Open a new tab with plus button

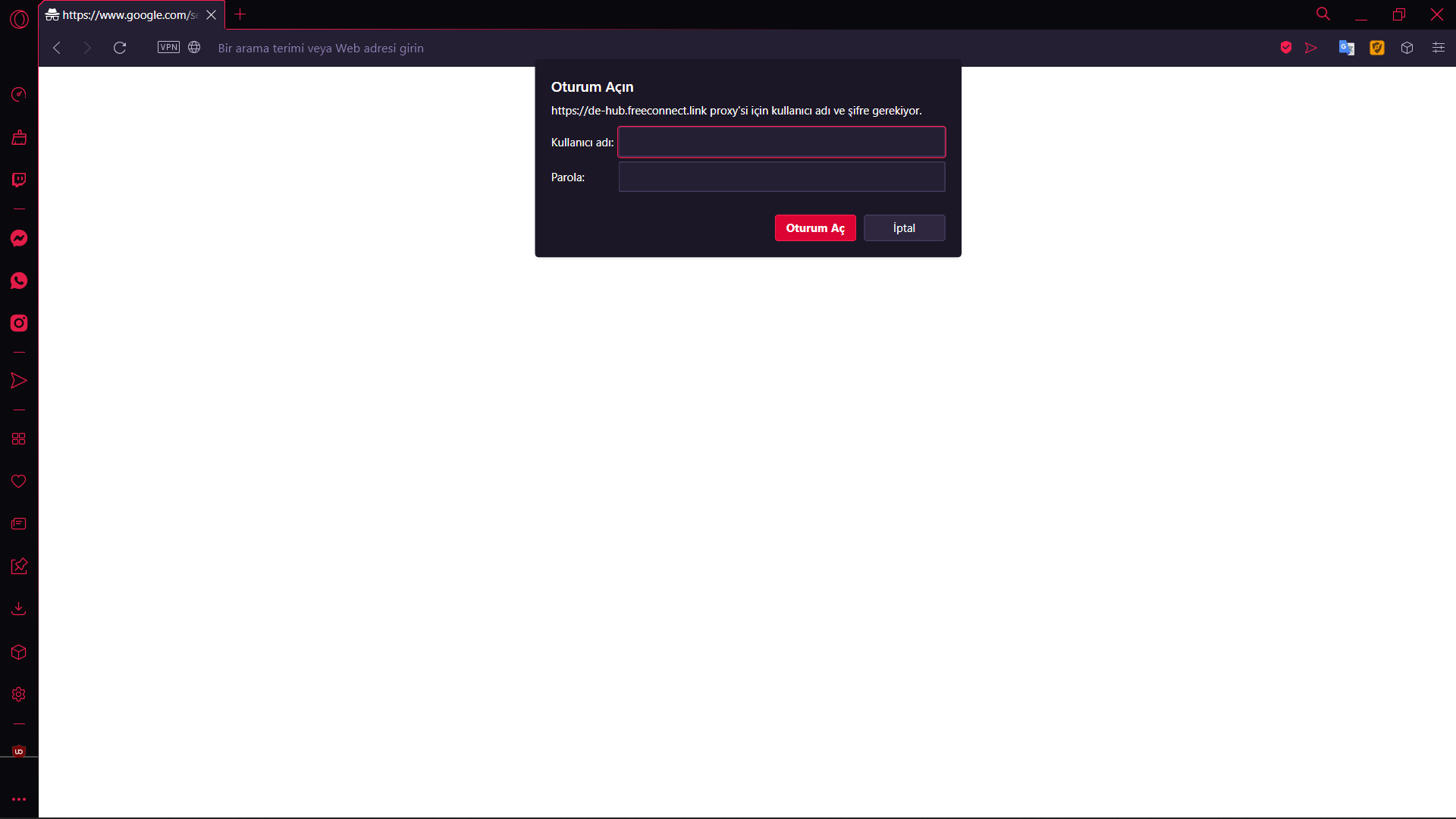coord(240,14)
